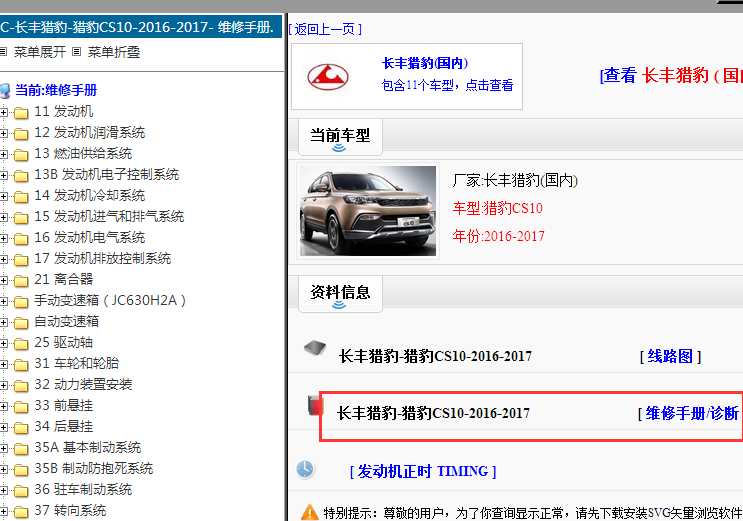Click the gray wiring diagram book icon
Screen dimensions: 743x521
tap(315, 347)
